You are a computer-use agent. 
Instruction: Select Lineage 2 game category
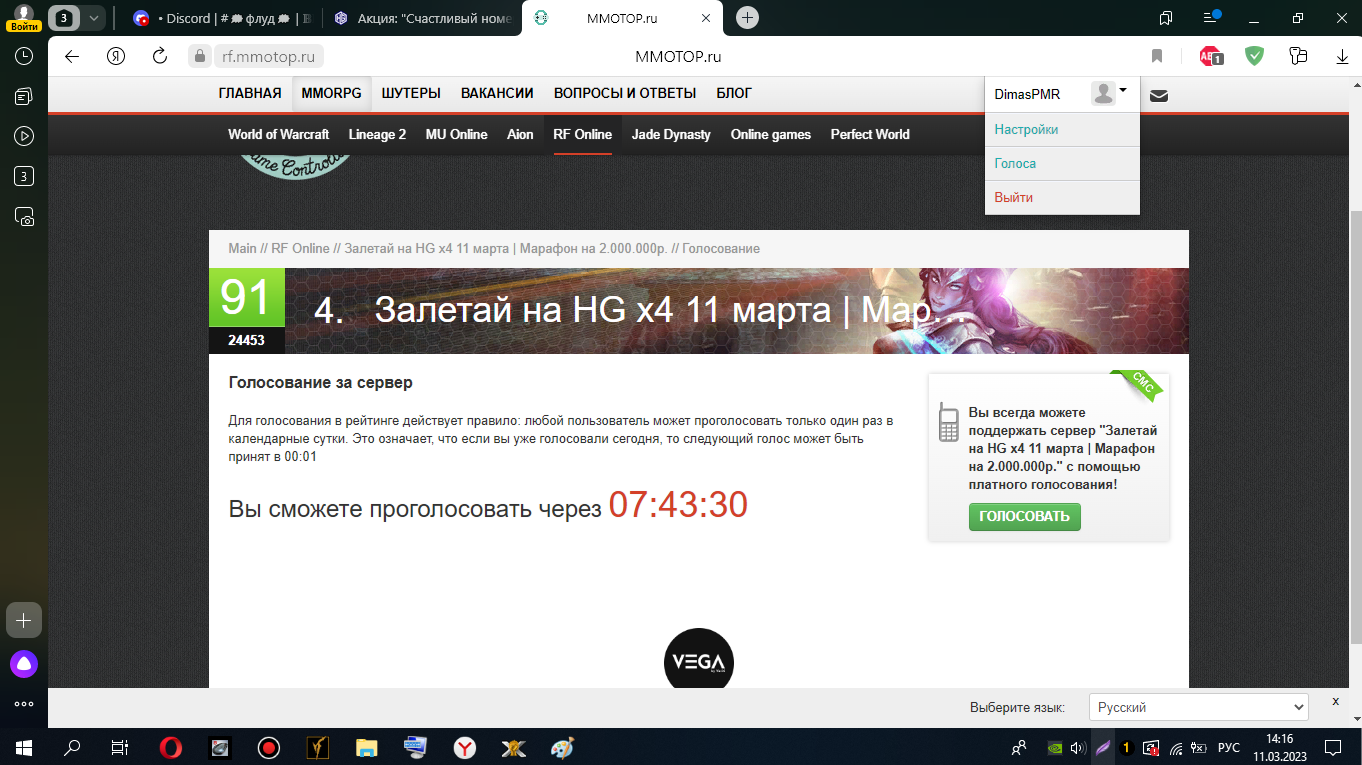click(377, 134)
